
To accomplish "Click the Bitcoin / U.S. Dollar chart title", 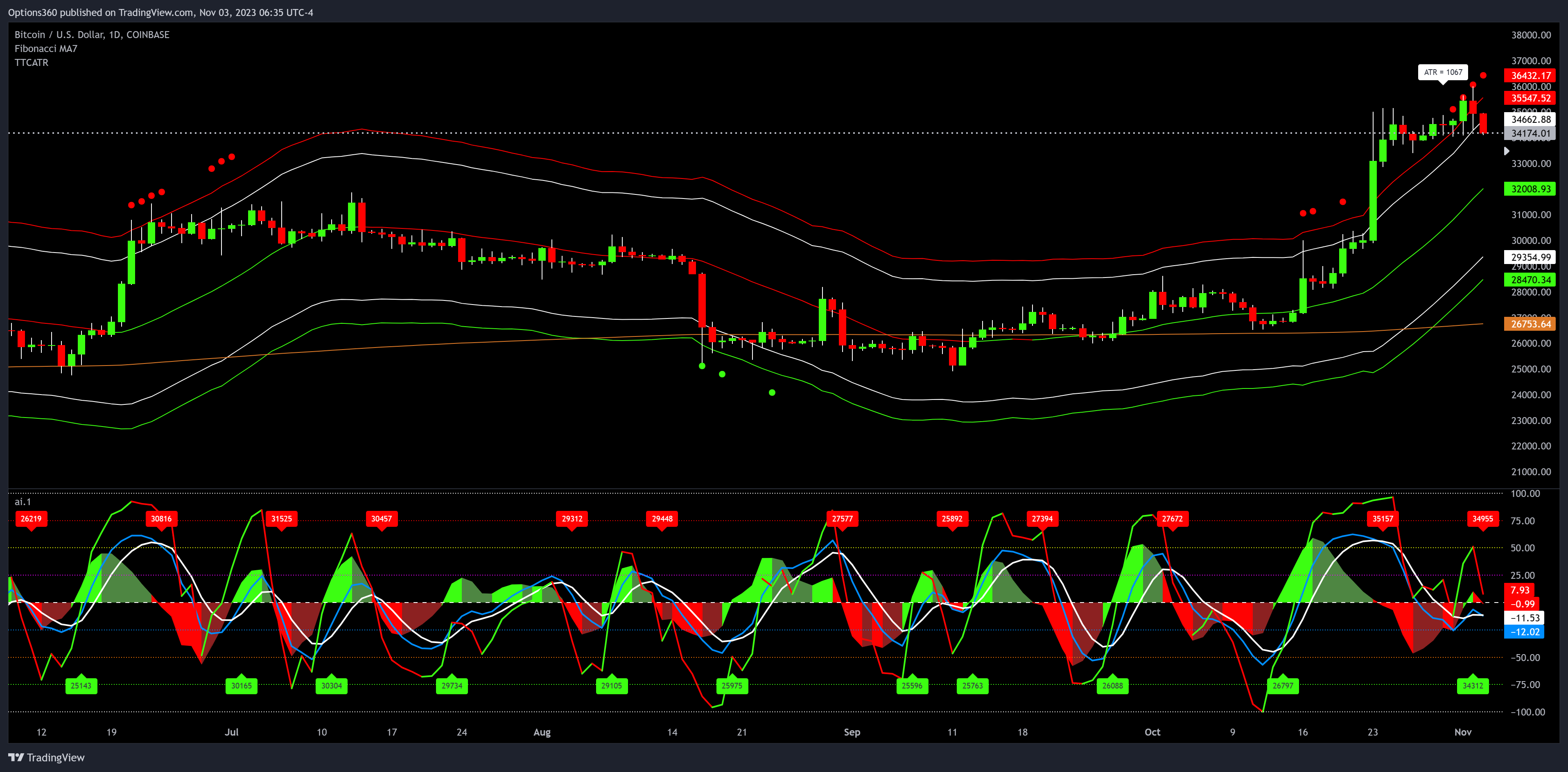I will pos(92,35).
